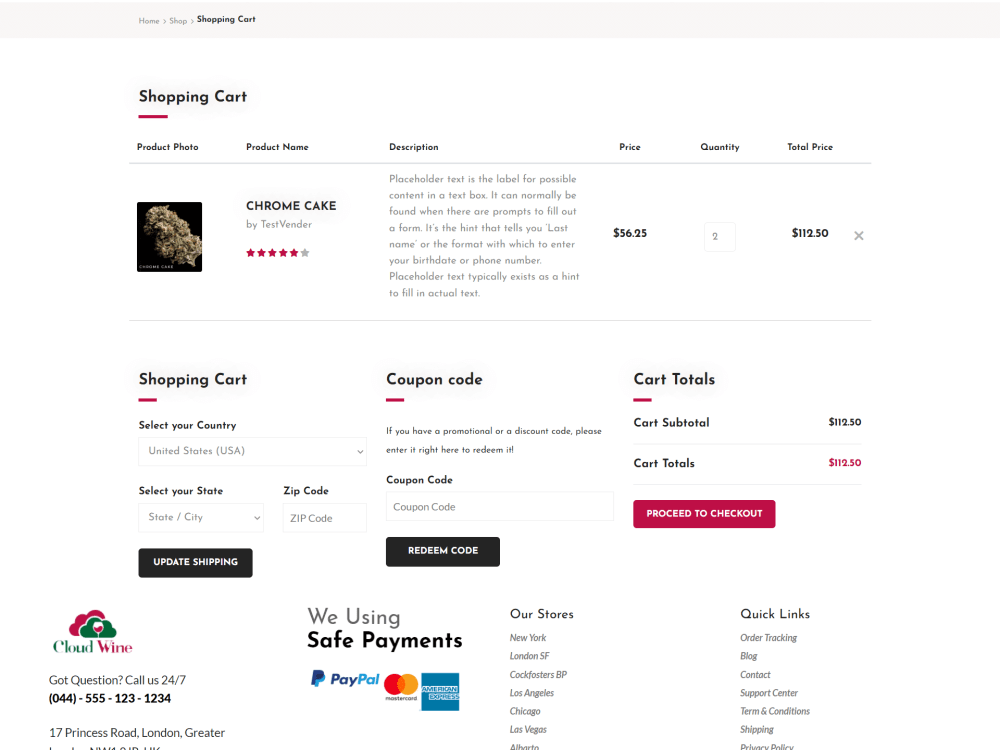Screen dimensions: 1000x750
Task: Open the Select your Country dropdown
Action: [252, 451]
